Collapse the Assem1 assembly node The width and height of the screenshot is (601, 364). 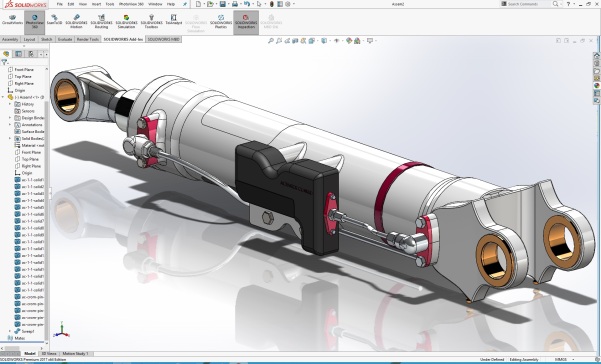[3, 97]
